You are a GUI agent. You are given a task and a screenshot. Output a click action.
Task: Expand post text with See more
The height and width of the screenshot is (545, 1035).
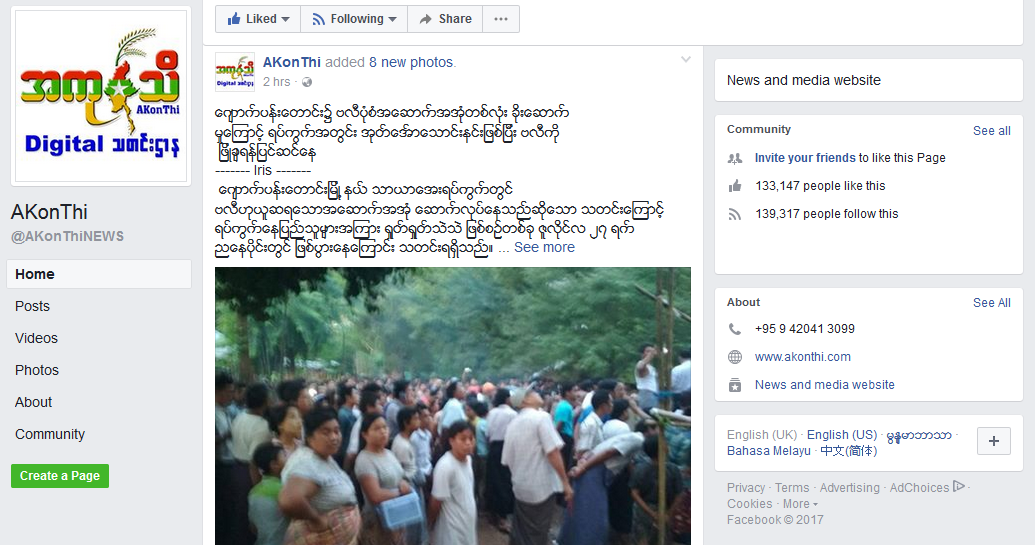(x=545, y=247)
